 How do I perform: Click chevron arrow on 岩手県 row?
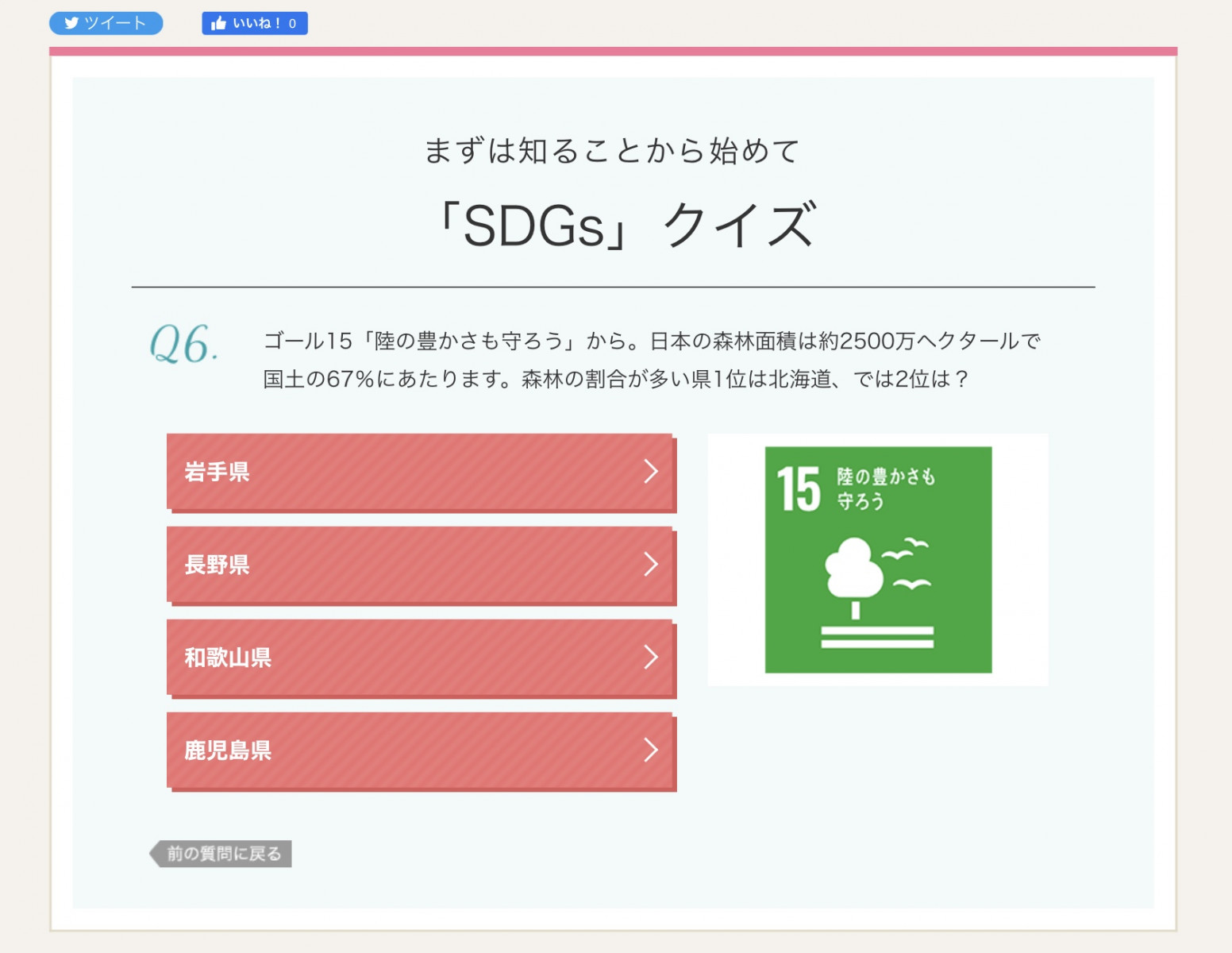point(651,472)
